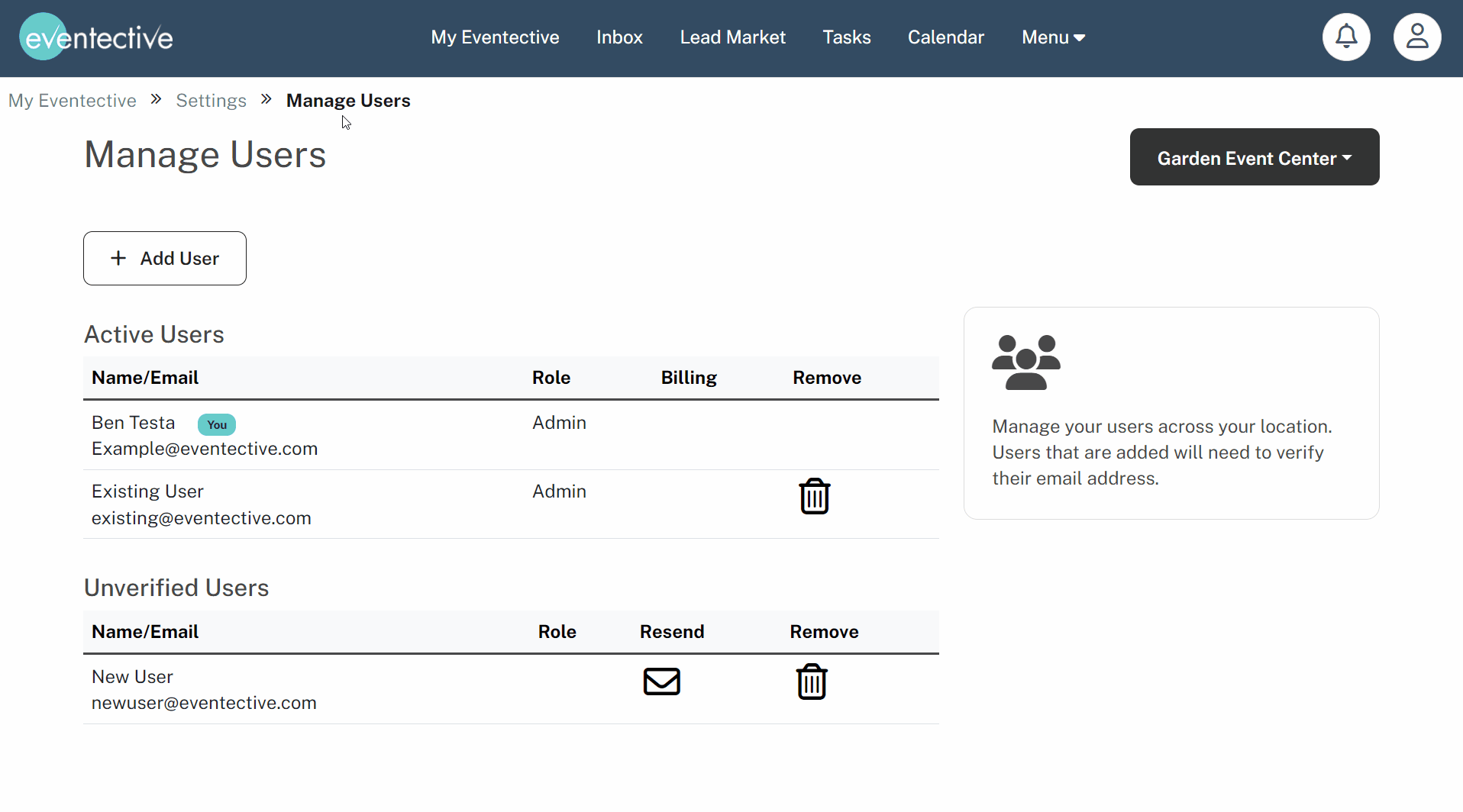Open the user profile avatar

click(1417, 37)
